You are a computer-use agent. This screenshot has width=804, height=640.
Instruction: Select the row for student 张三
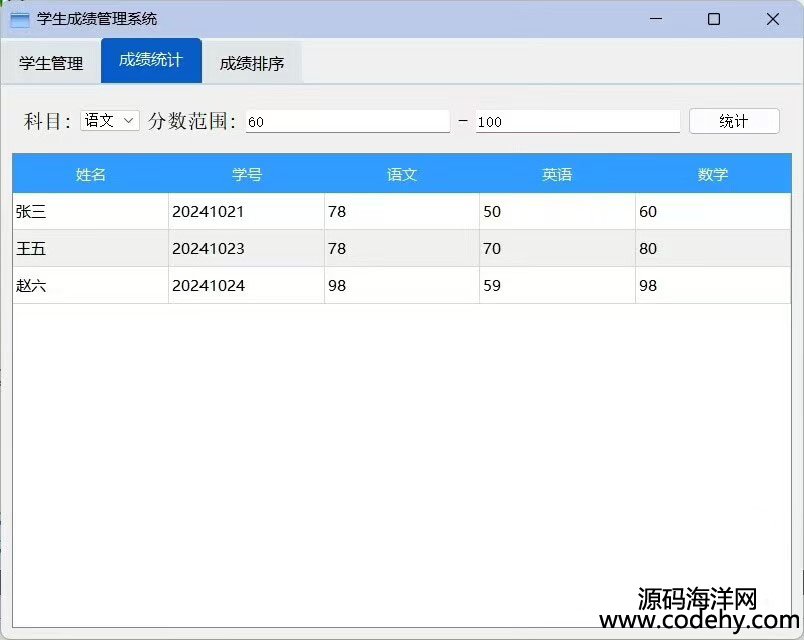[x=91, y=212]
